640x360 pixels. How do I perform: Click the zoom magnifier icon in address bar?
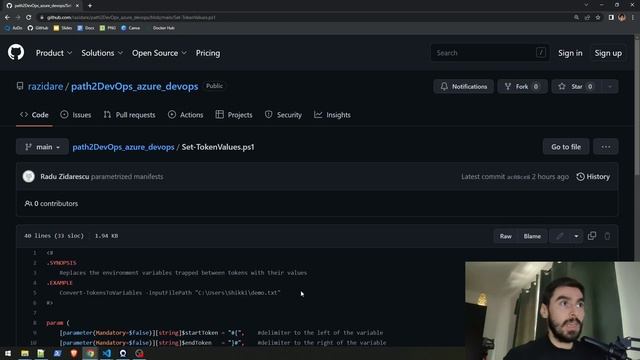pos(576,18)
